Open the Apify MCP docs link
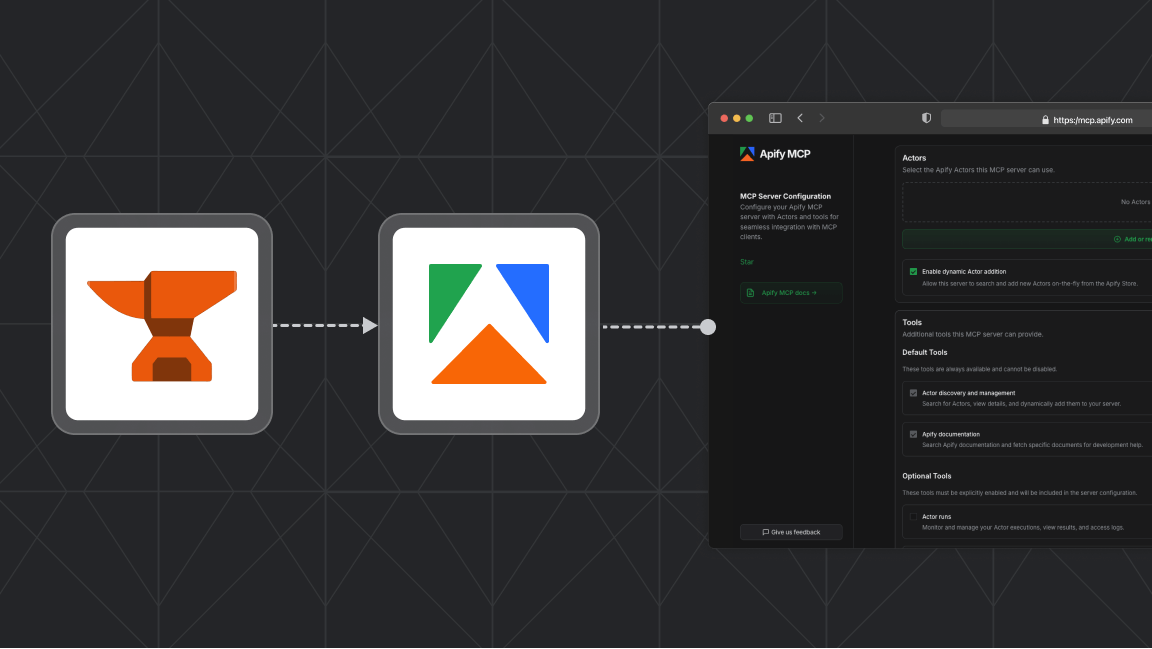 (790, 292)
